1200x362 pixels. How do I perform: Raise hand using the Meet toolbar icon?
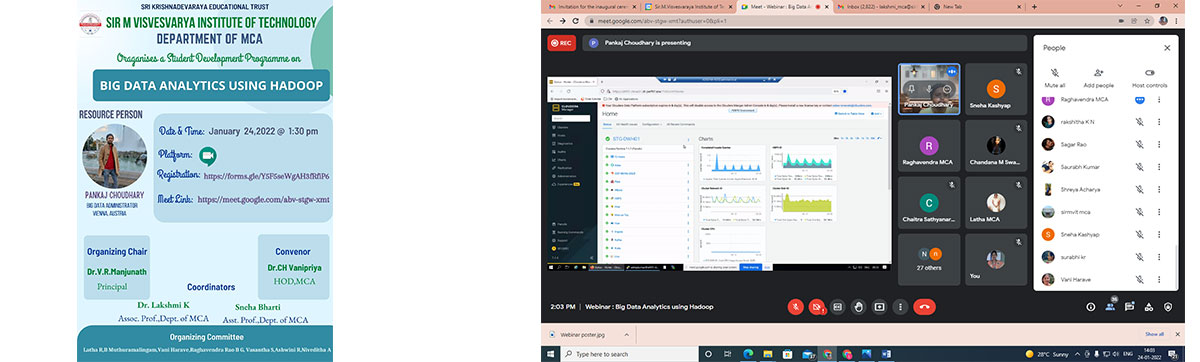[x=858, y=307]
